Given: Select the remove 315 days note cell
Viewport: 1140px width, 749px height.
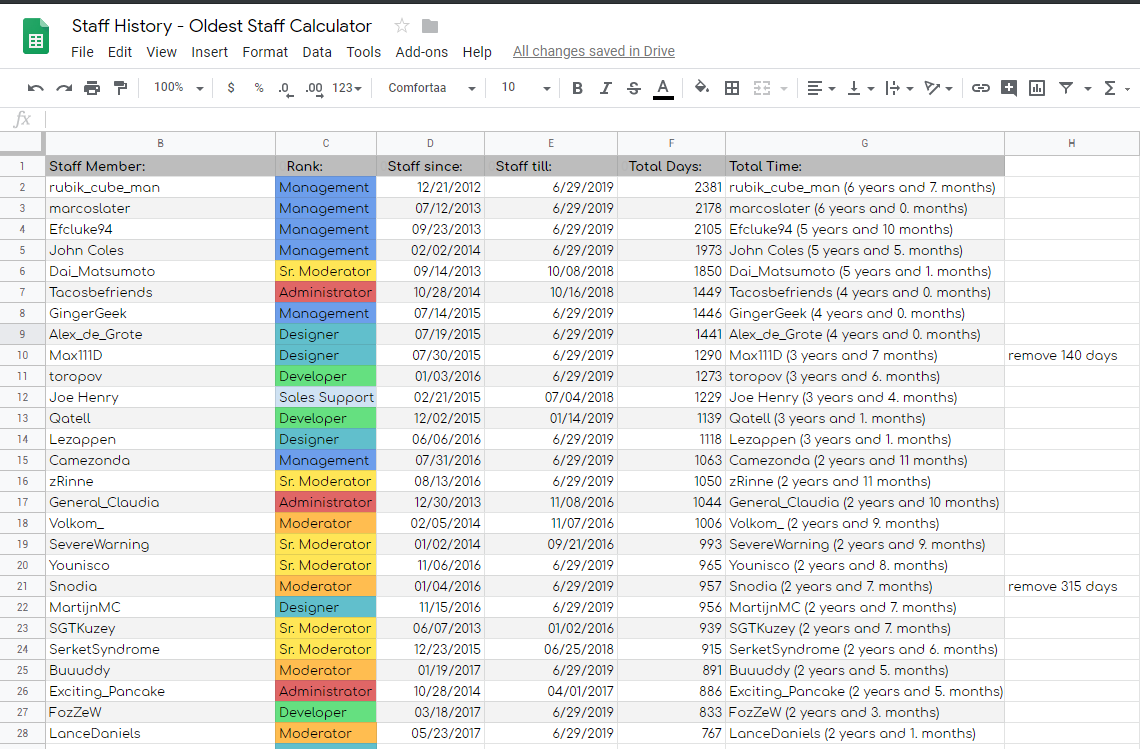Looking at the screenshot, I should [x=1071, y=586].
